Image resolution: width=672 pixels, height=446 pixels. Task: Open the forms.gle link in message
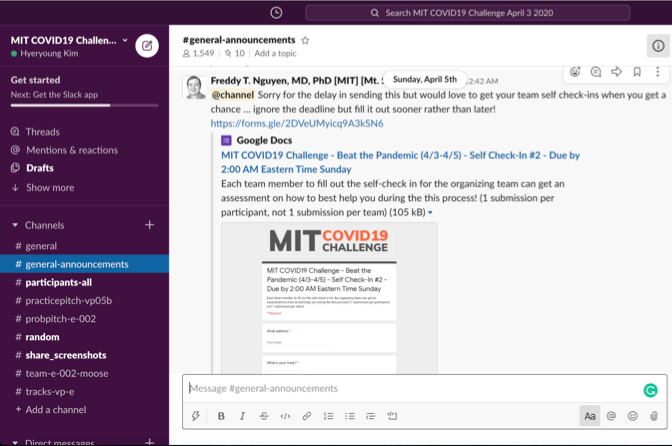point(296,124)
